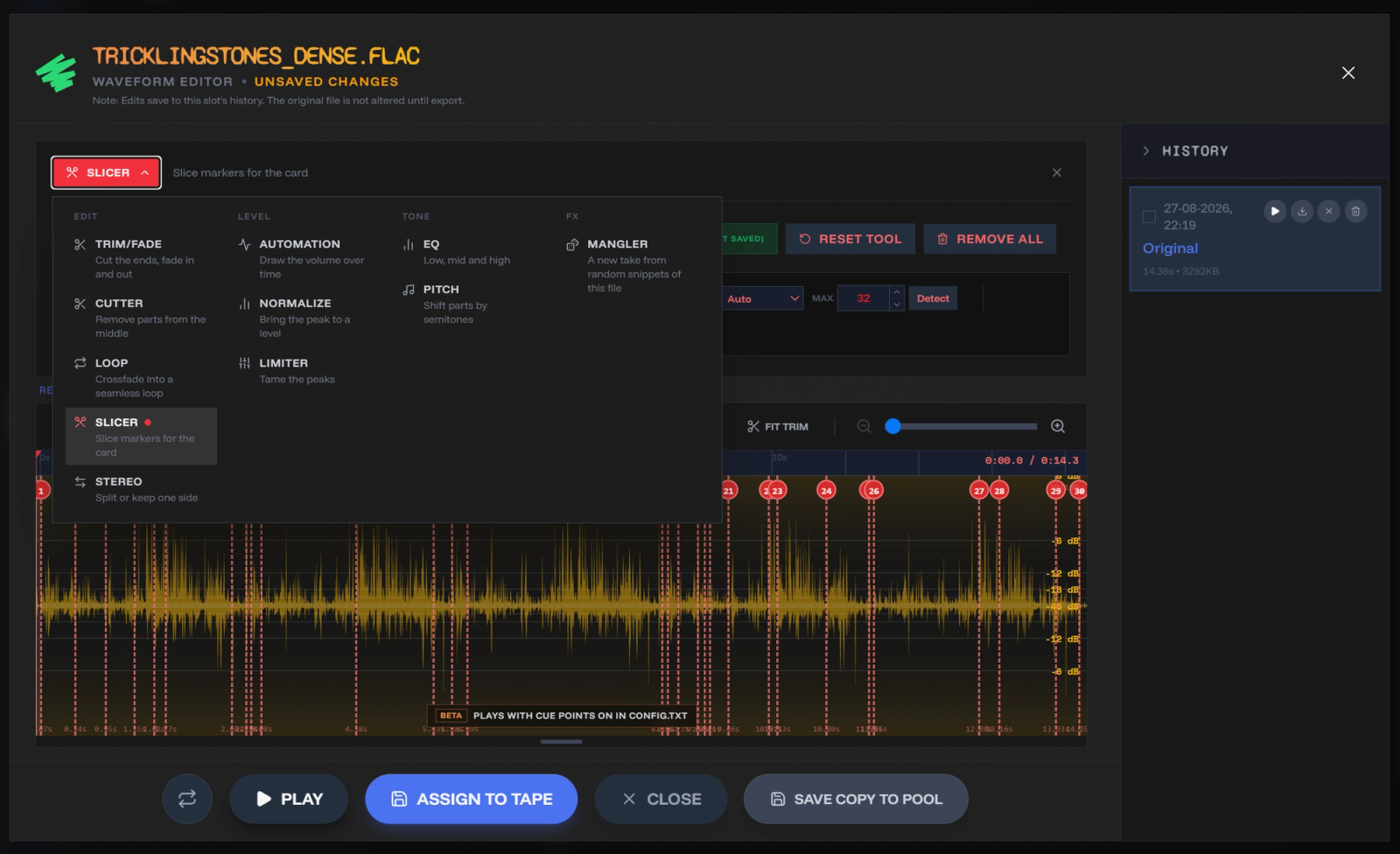Screen dimensions: 1400x854
Task: Open the Slicer tool dropdown
Action: tap(107, 172)
